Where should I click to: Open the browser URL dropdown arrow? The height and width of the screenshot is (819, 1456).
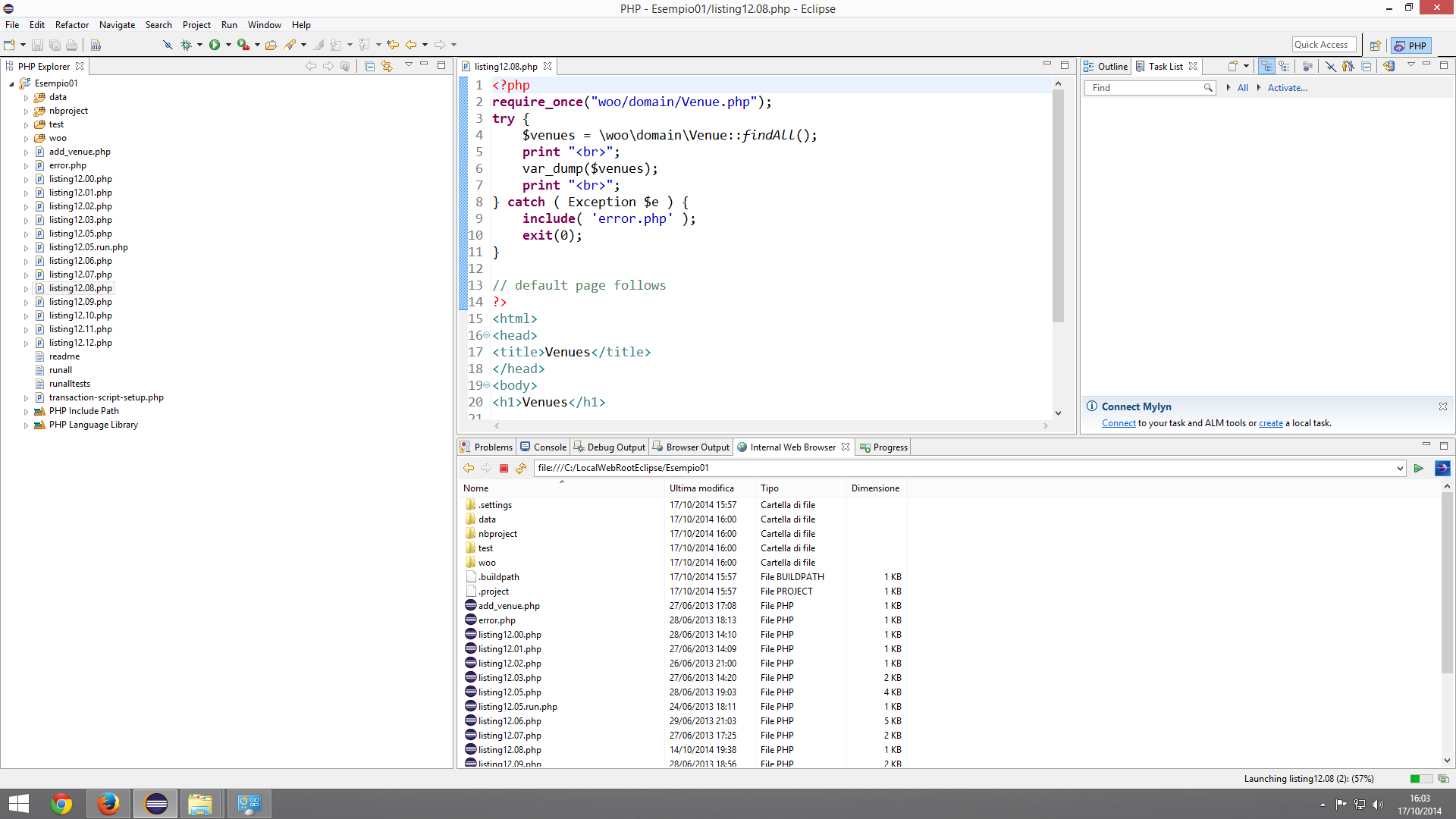click(x=1400, y=469)
